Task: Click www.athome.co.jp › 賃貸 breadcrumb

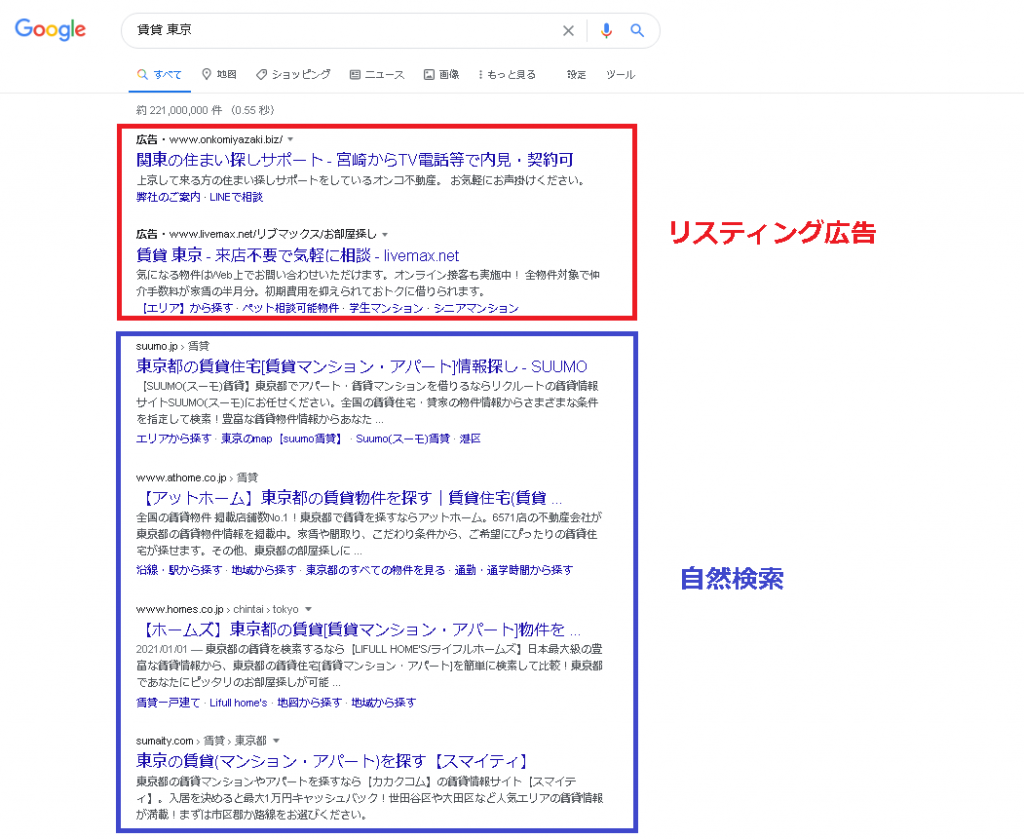Action: (x=197, y=478)
